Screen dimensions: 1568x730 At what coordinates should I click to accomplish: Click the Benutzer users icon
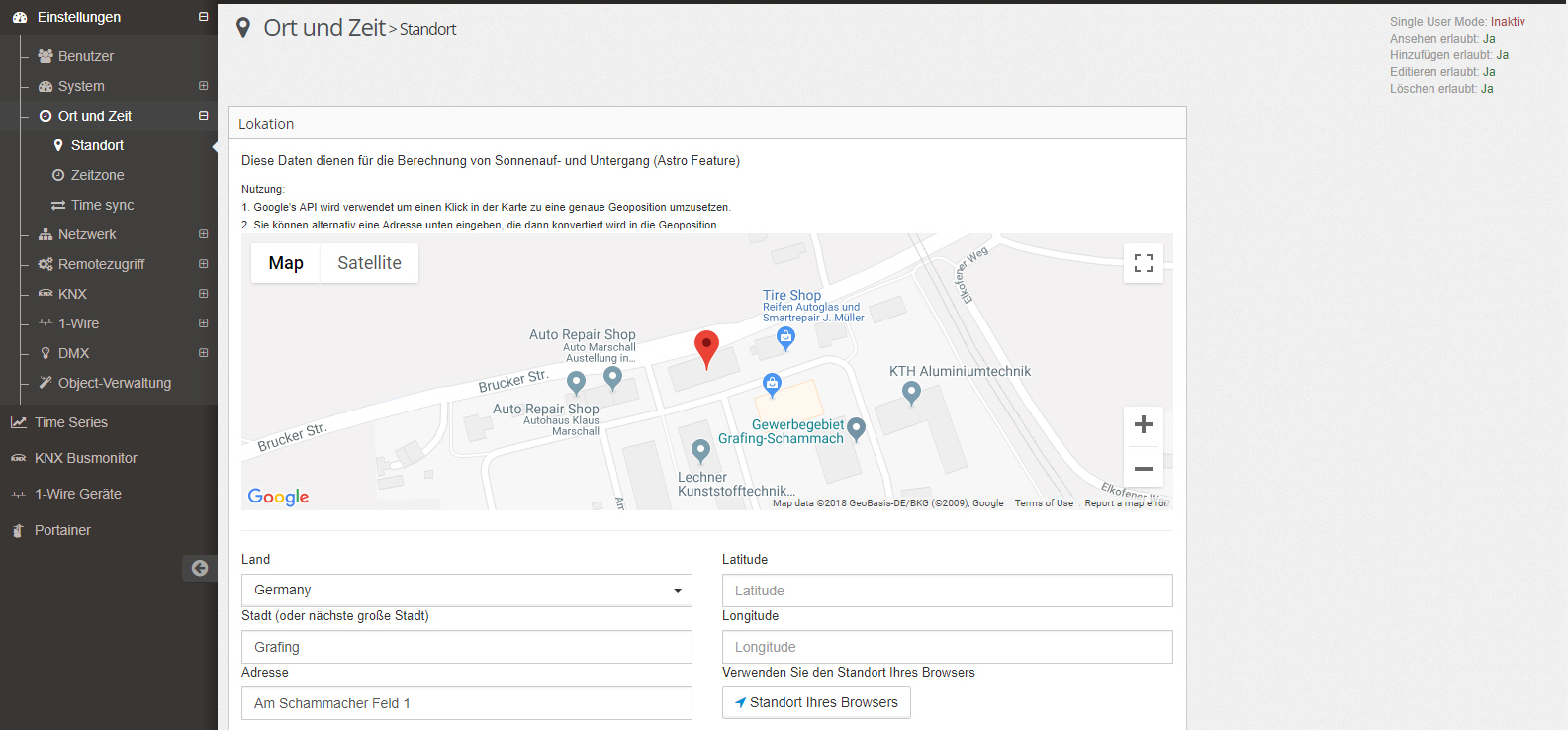click(46, 56)
